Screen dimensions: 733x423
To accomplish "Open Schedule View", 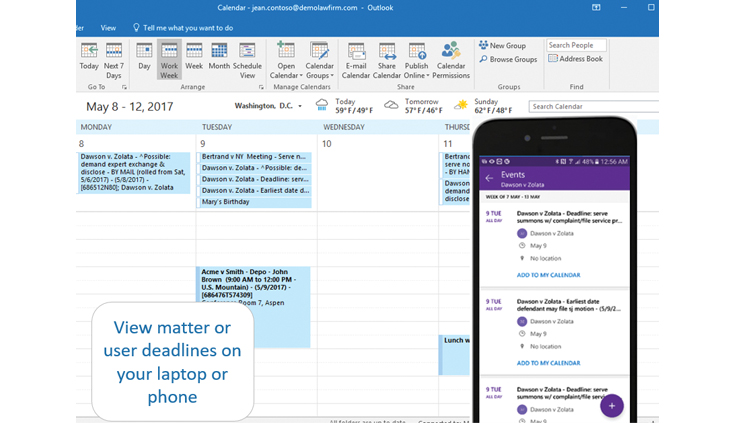I will point(247,61).
